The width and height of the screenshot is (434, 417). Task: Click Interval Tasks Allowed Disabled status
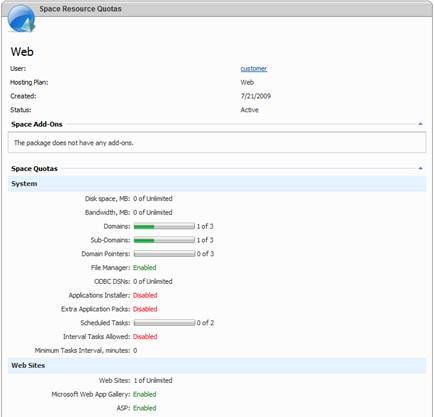click(x=145, y=337)
